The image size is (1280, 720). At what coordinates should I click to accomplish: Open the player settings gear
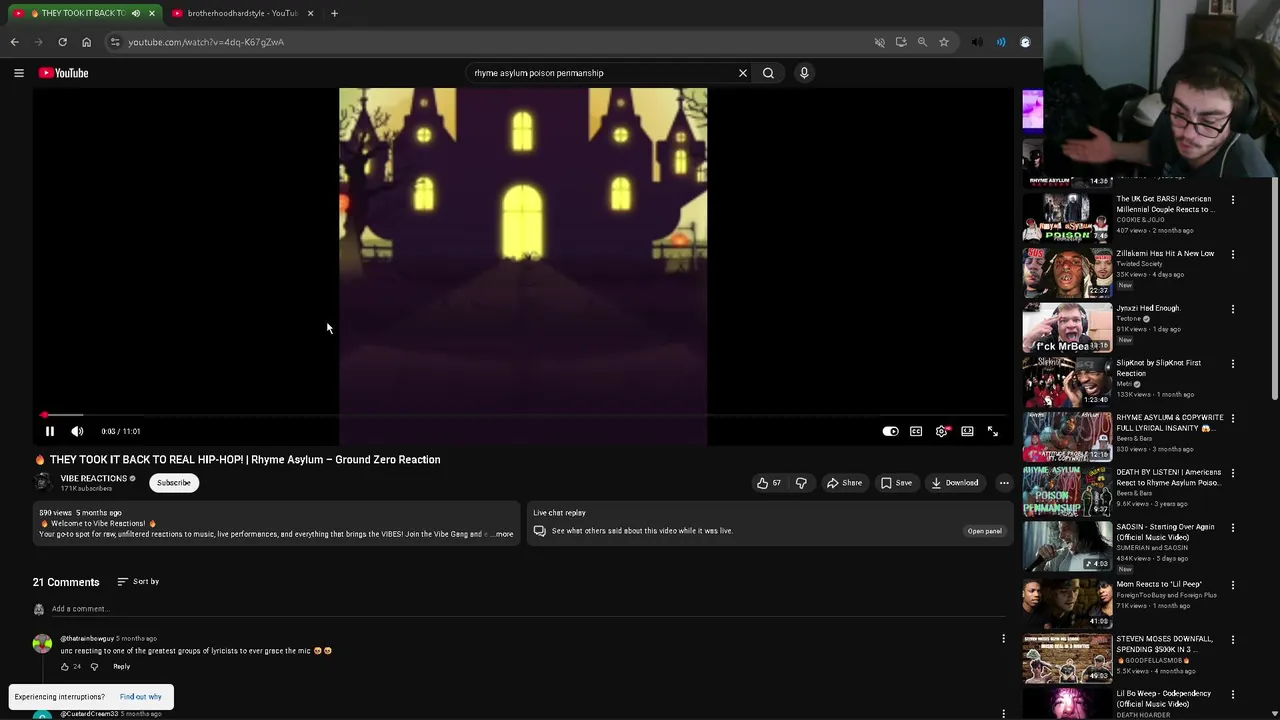click(x=942, y=431)
